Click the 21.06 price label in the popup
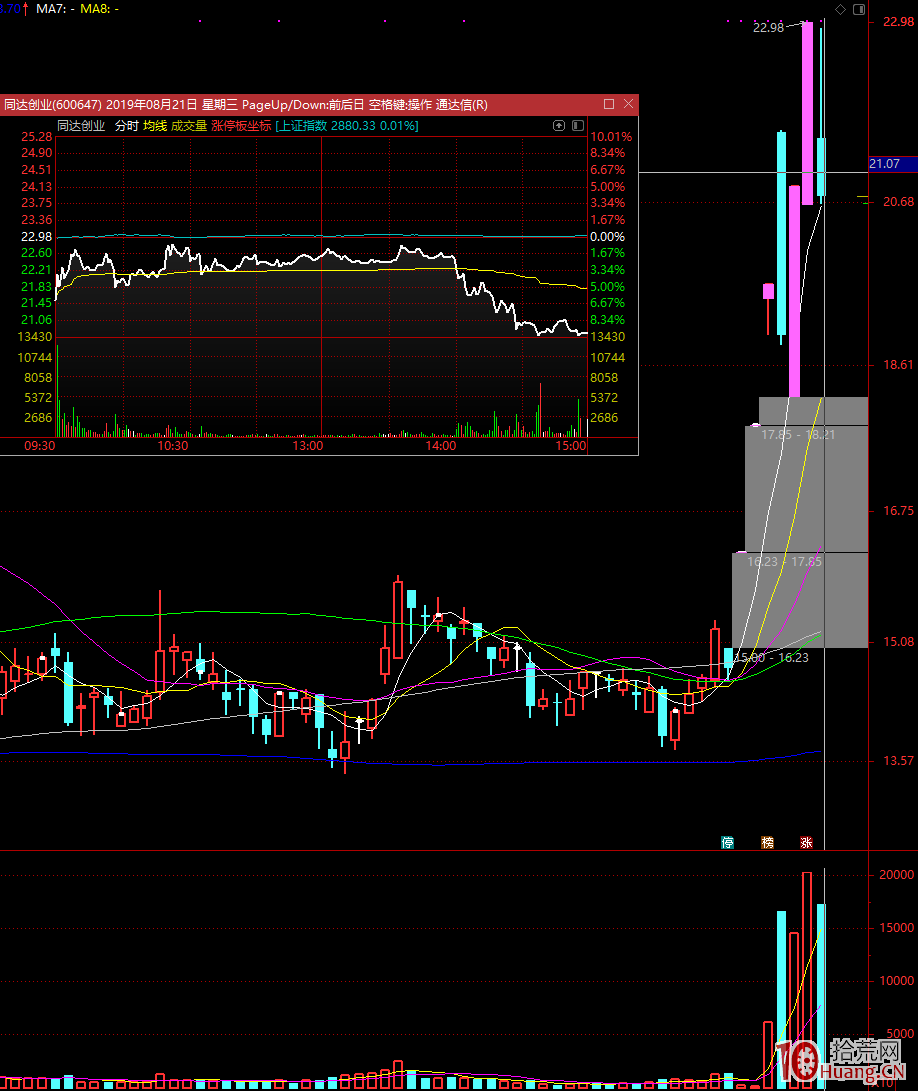918x1091 pixels. click(x=37, y=320)
